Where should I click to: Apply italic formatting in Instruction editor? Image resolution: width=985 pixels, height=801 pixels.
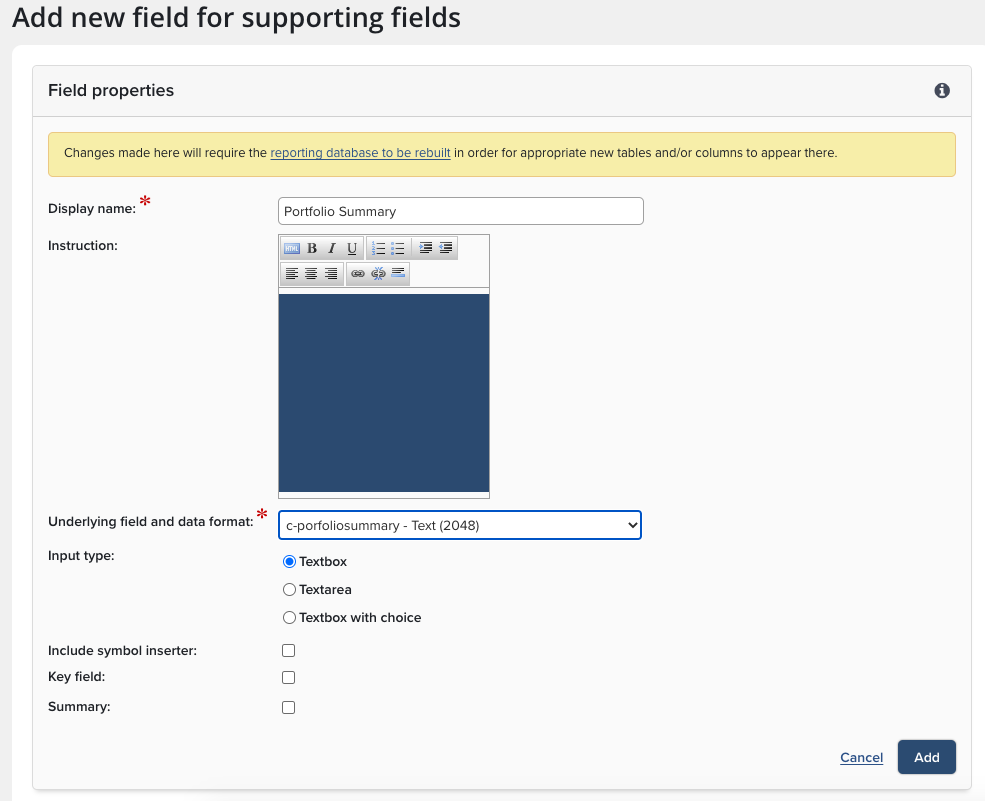pos(332,248)
